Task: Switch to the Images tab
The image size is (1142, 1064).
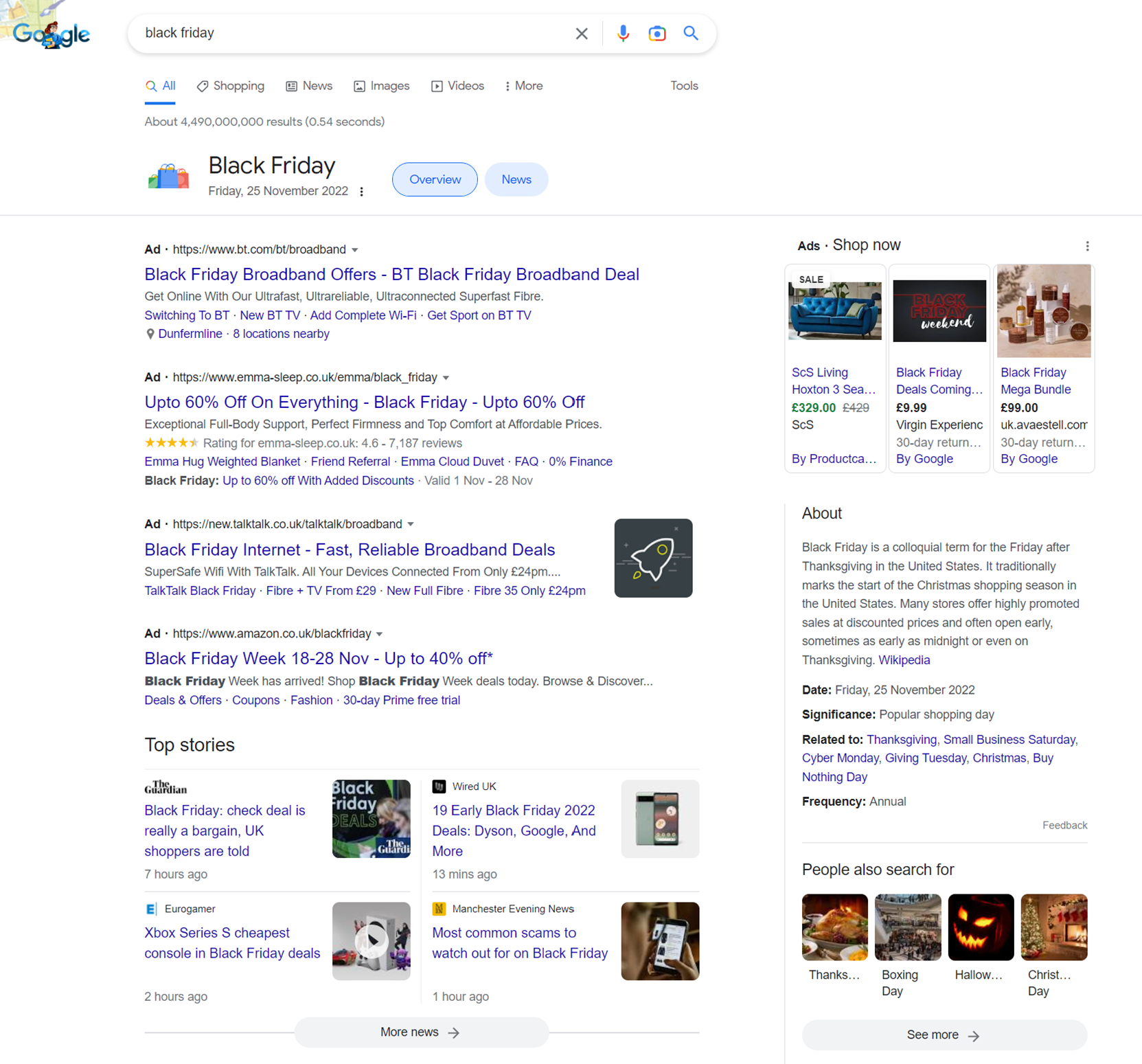Action: [x=382, y=86]
